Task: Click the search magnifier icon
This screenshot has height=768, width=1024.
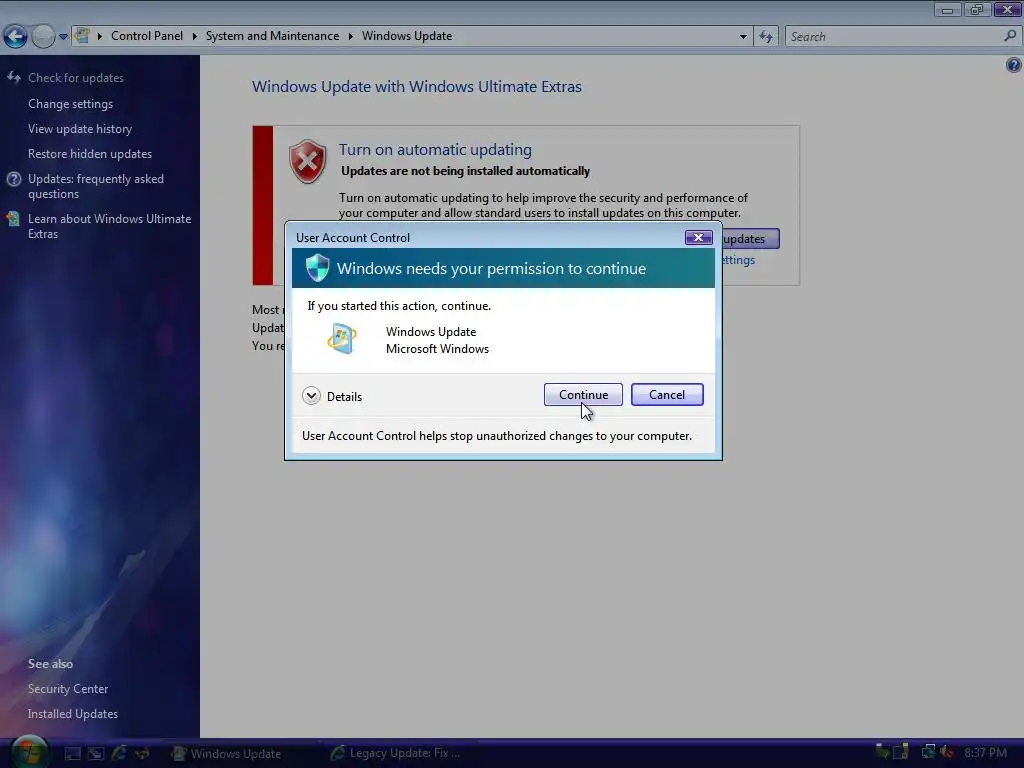Action: pos(1010,36)
